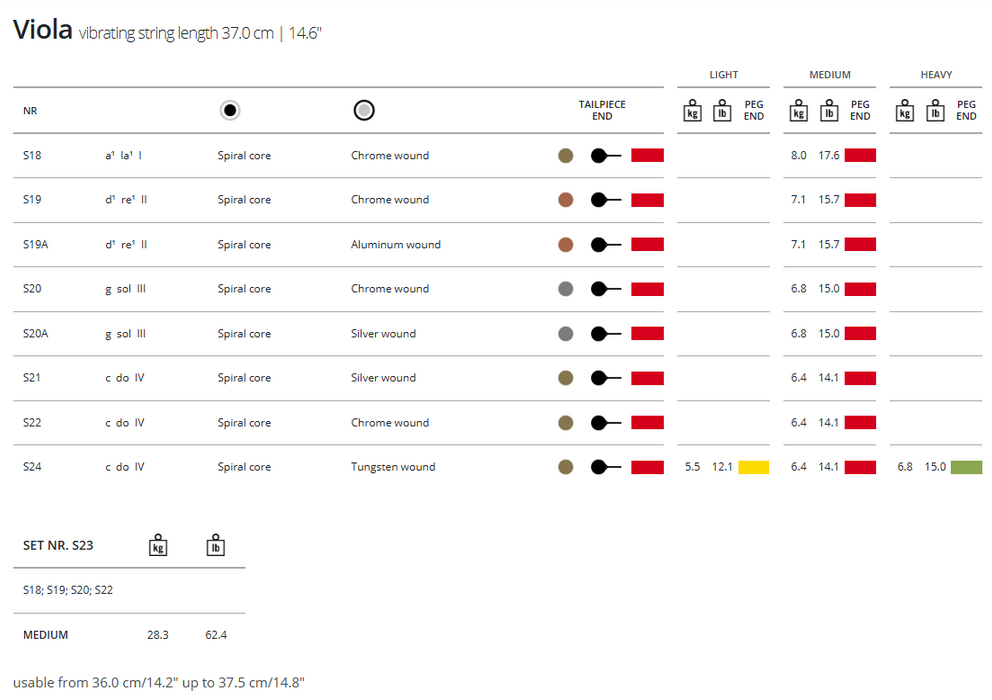
Task: Click the "SET NR. S23" heading
Action: [x=58, y=546]
